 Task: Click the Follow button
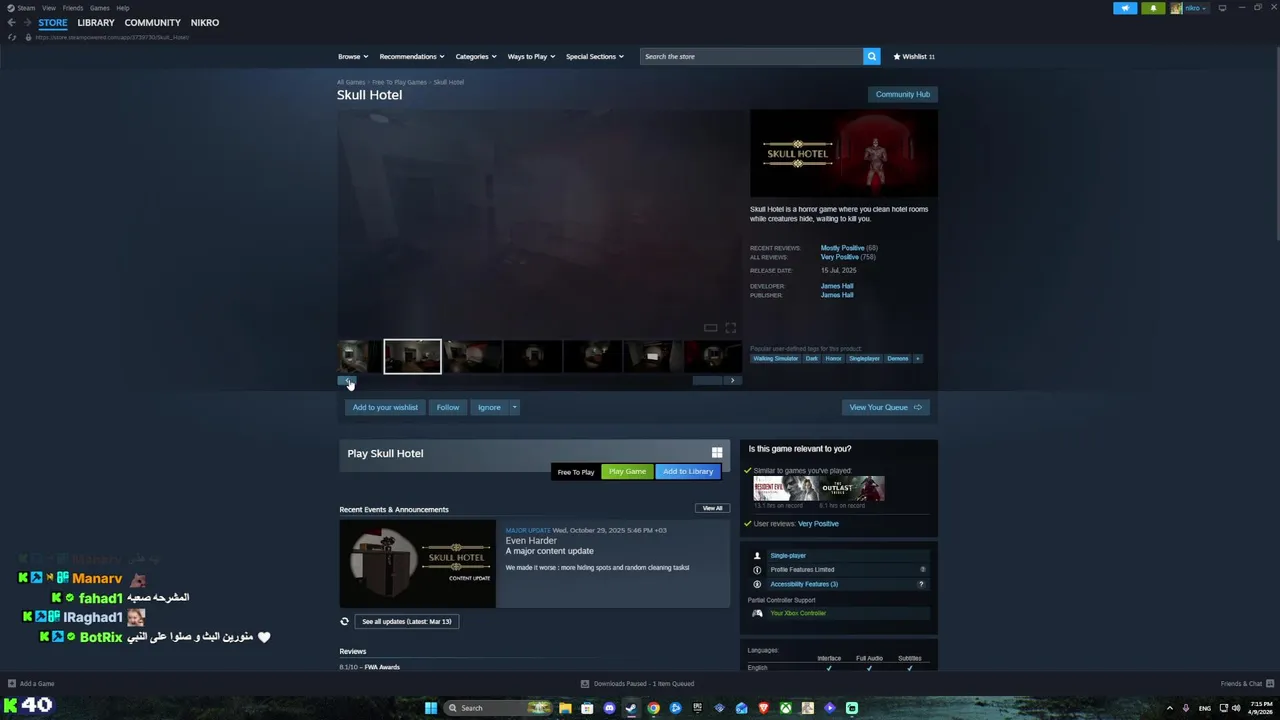tap(448, 407)
